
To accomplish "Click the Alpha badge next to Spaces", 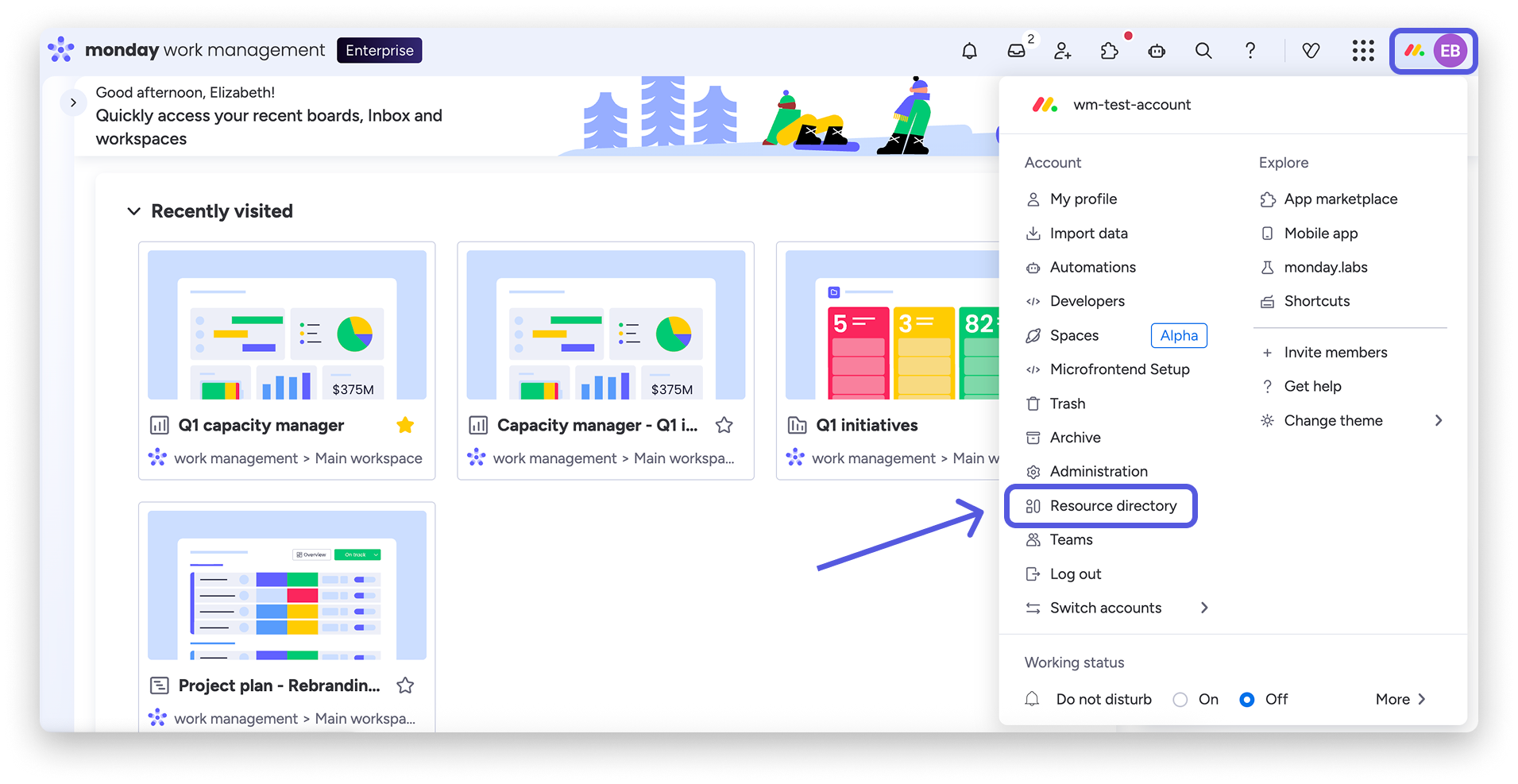I will tap(1179, 336).
